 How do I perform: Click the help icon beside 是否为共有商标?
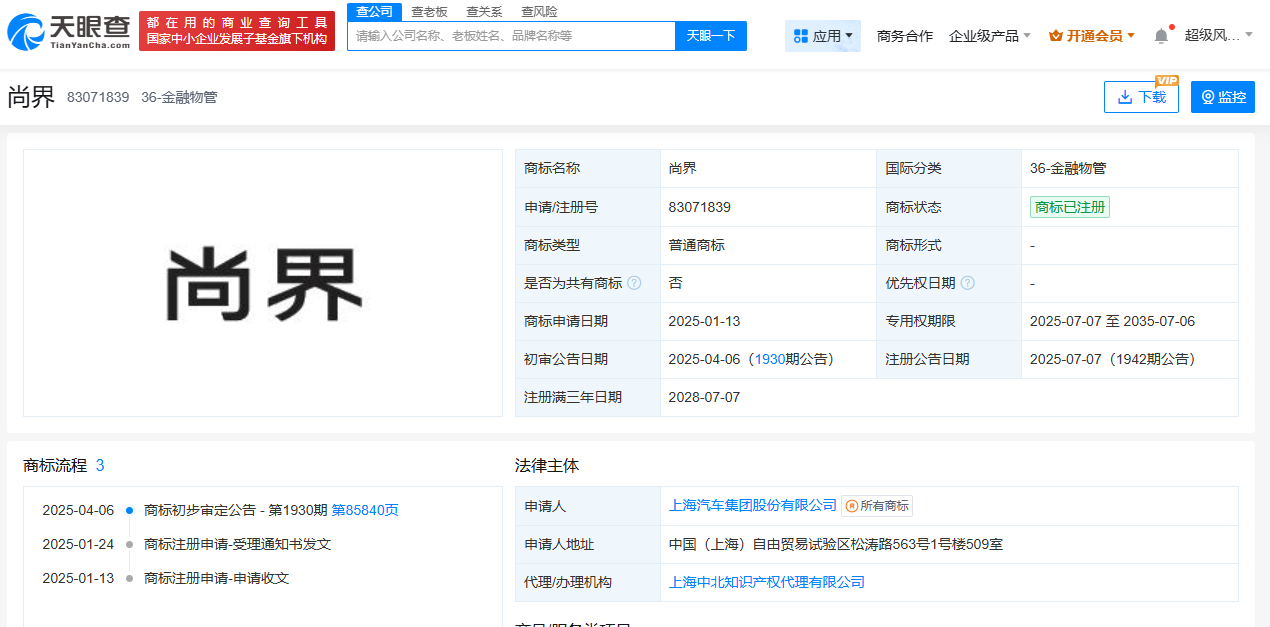pyautogui.click(x=635, y=283)
